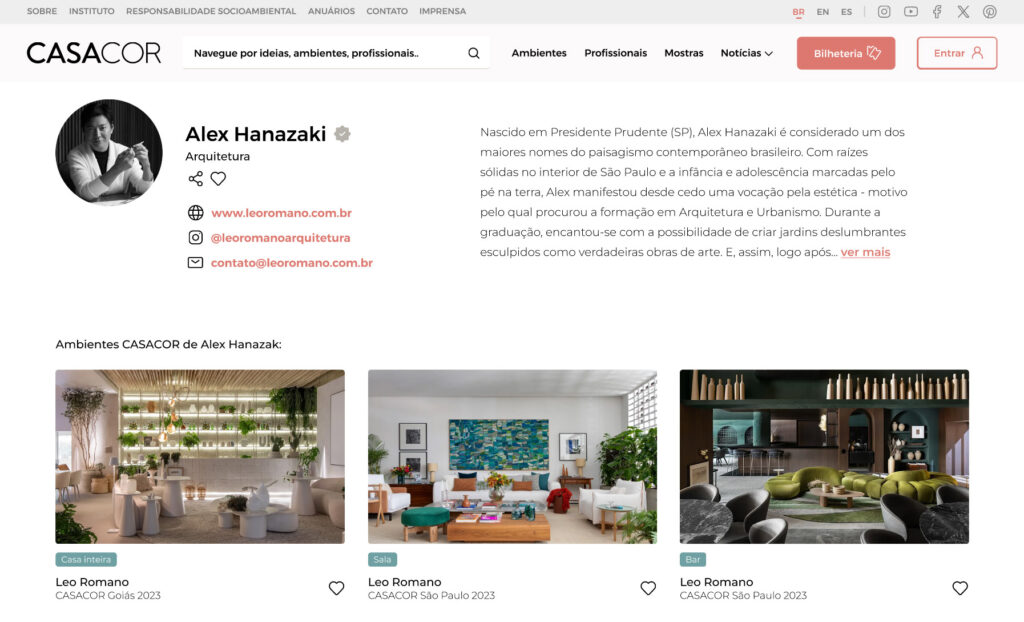Click the search magnifier icon

pyautogui.click(x=473, y=53)
